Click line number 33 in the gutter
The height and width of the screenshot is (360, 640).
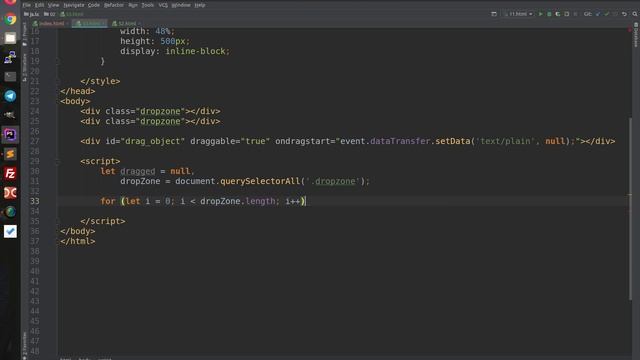(35, 201)
